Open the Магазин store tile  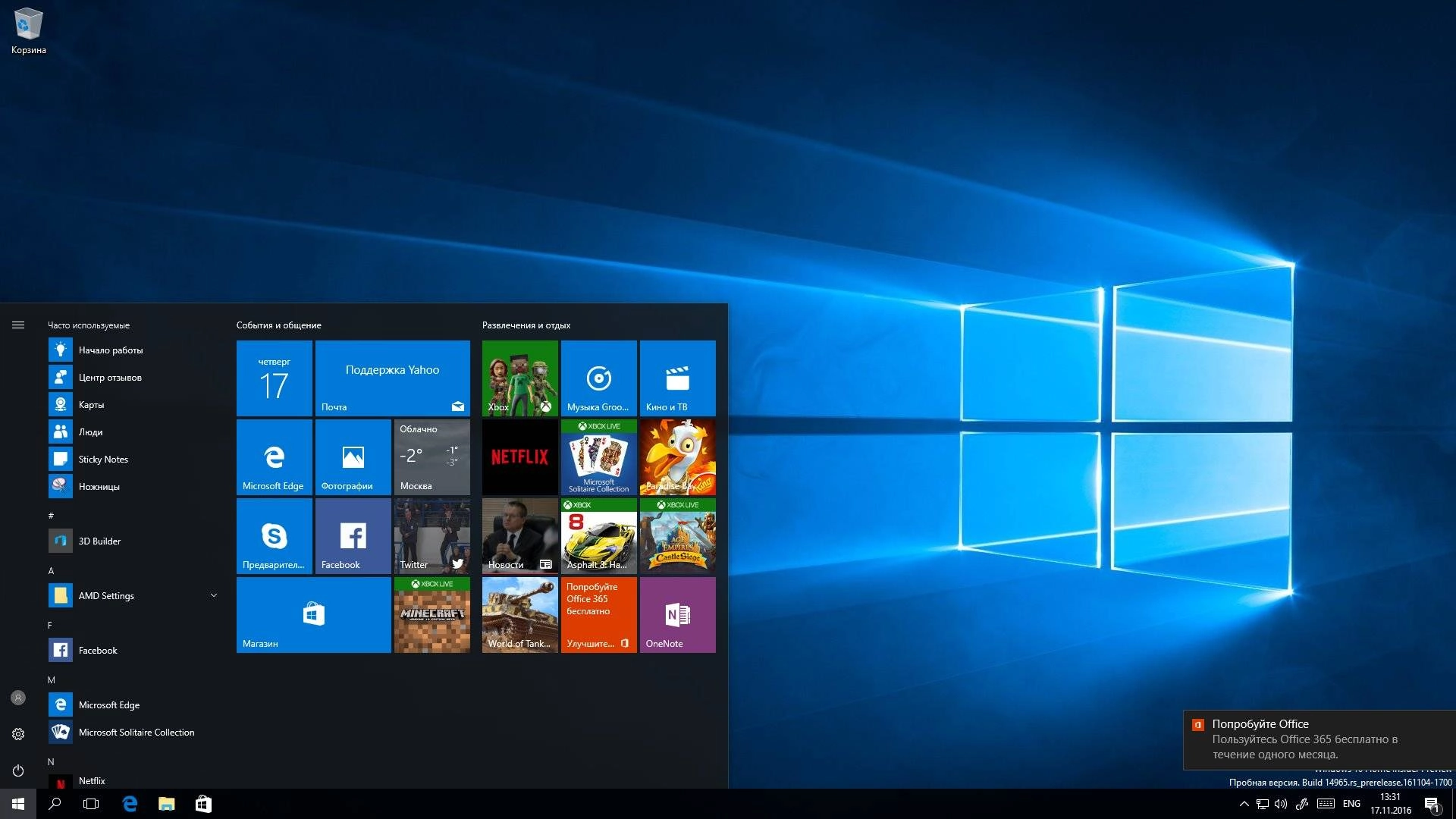tap(314, 615)
